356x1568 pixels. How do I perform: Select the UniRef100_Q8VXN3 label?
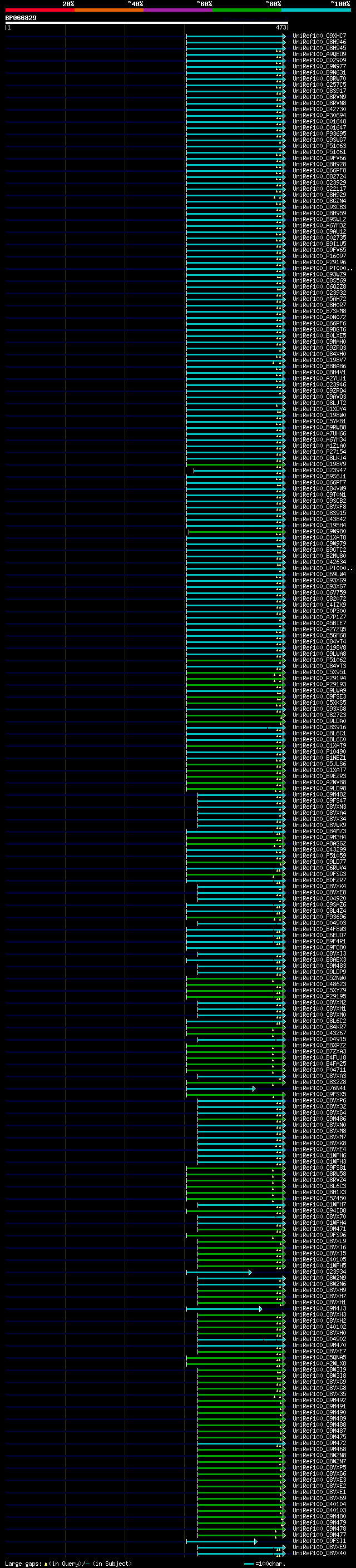click(319, 807)
